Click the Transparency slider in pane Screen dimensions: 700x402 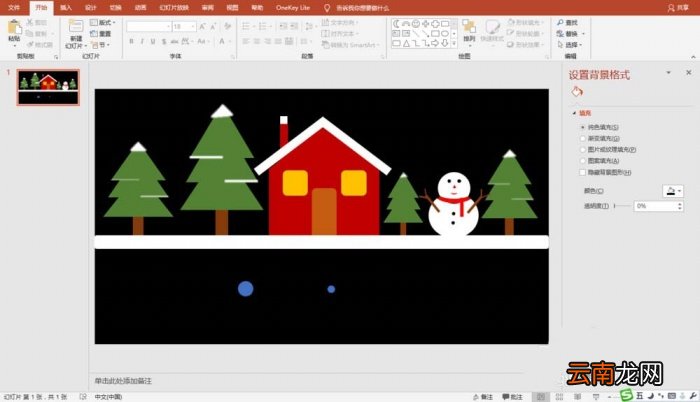(623, 206)
